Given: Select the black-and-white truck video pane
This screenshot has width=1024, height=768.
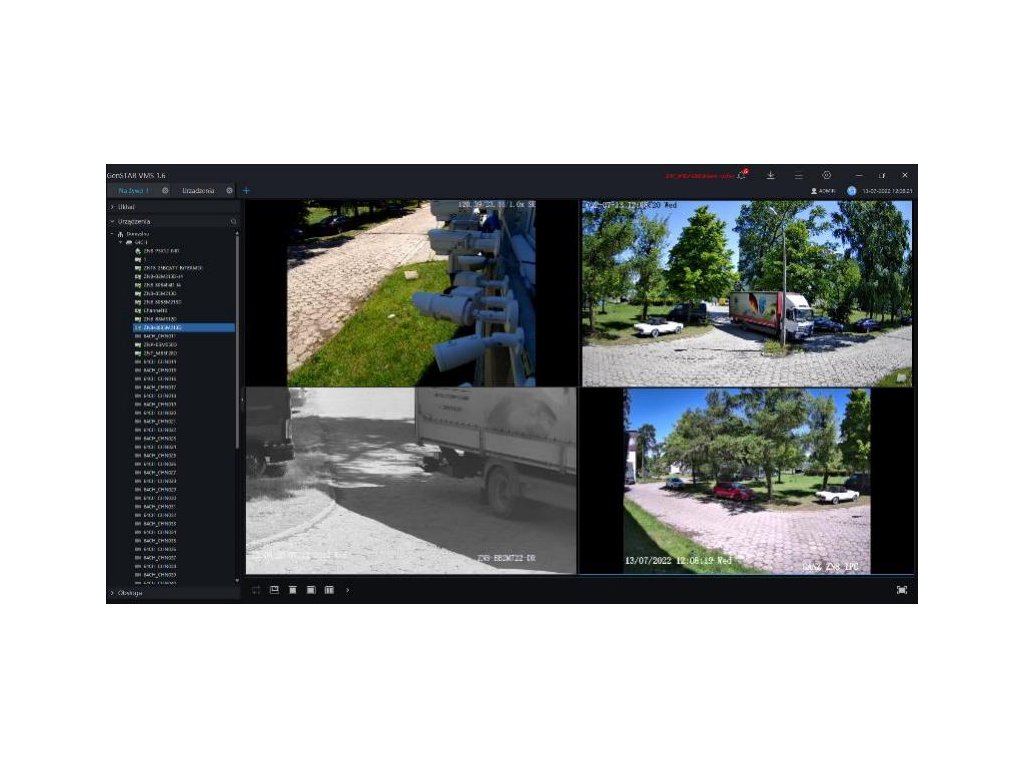Looking at the screenshot, I should (411, 481).
